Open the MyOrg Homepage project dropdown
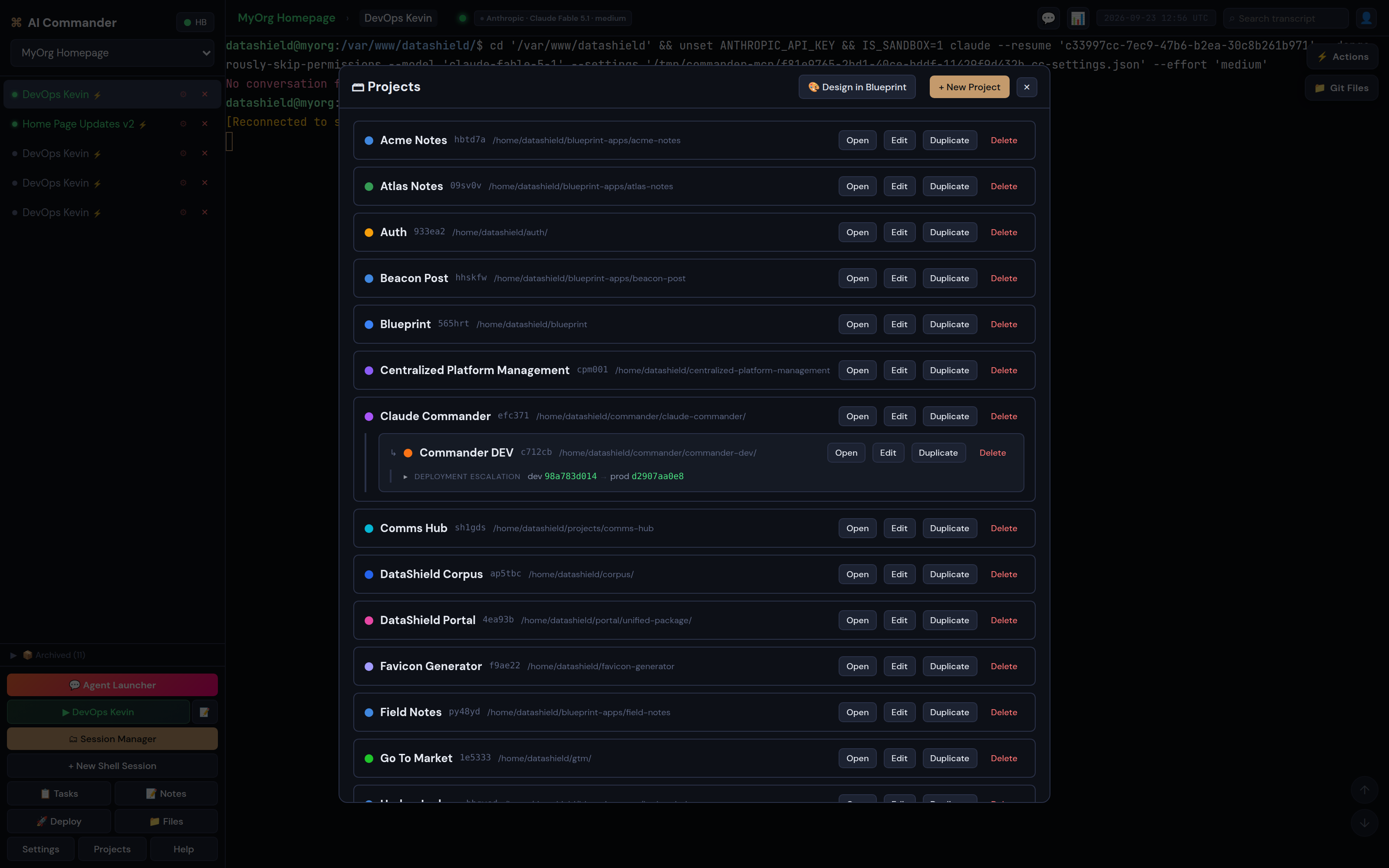This screenshot has width=1389, height=868. click(112, 53)
